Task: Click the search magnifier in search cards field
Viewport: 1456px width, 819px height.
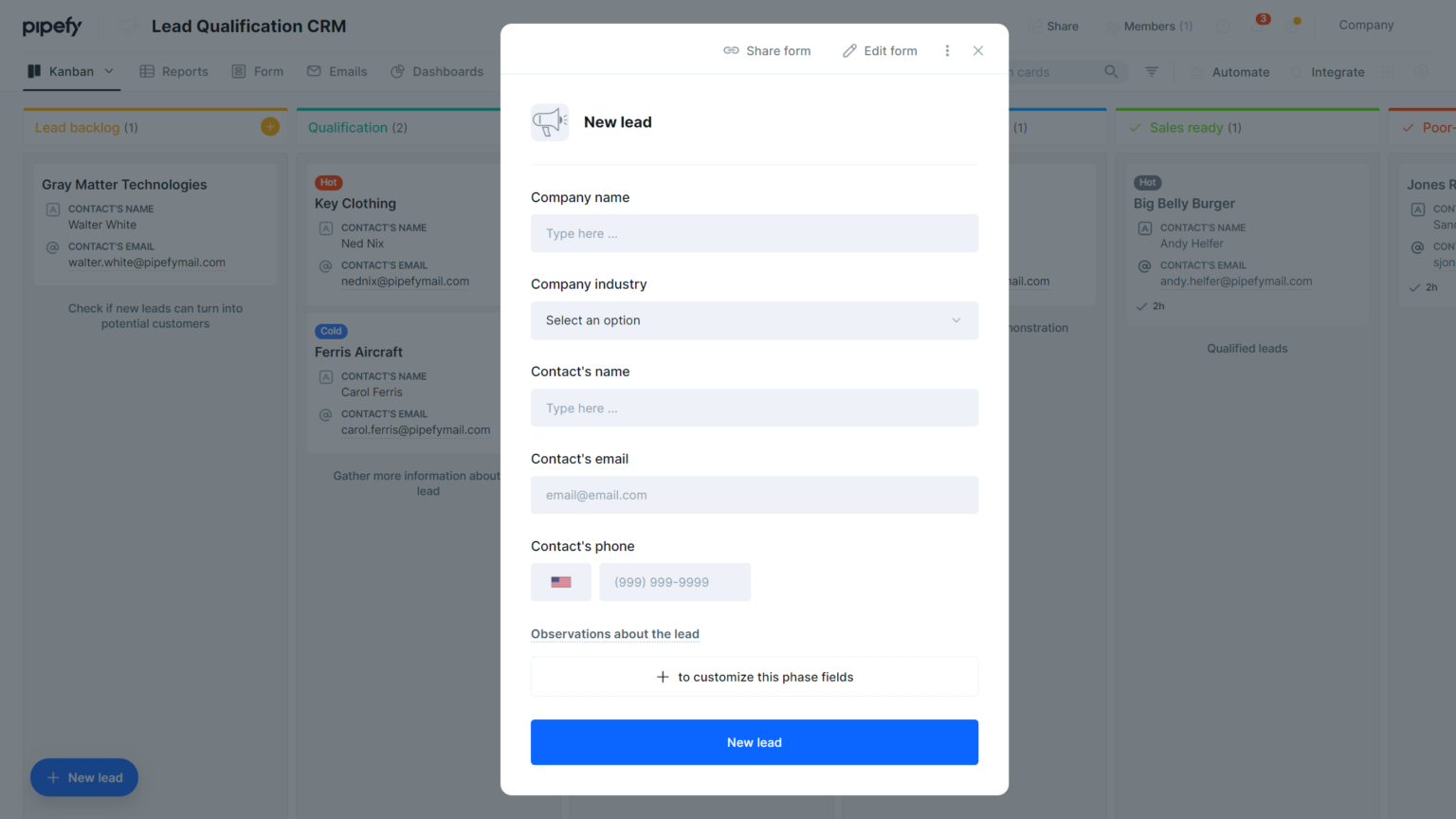Action: pyautogui.click(x=1109, y=71)
